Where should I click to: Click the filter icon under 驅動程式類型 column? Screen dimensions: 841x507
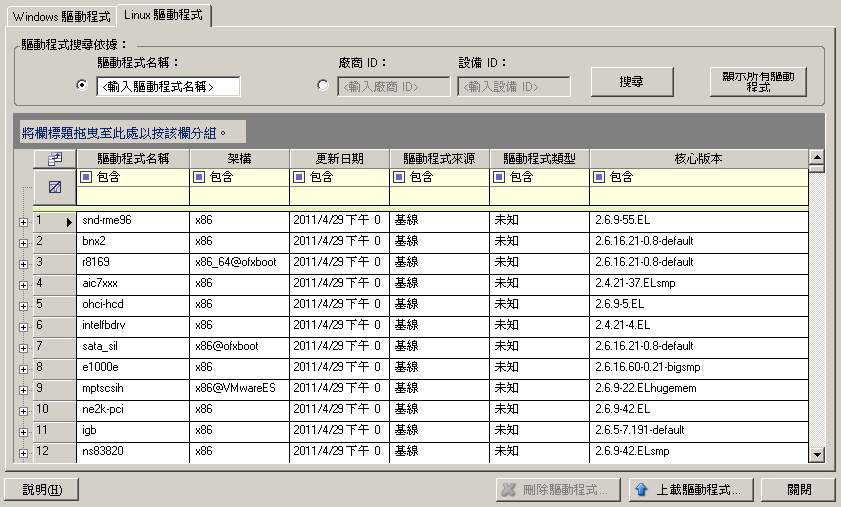(499, 177)
